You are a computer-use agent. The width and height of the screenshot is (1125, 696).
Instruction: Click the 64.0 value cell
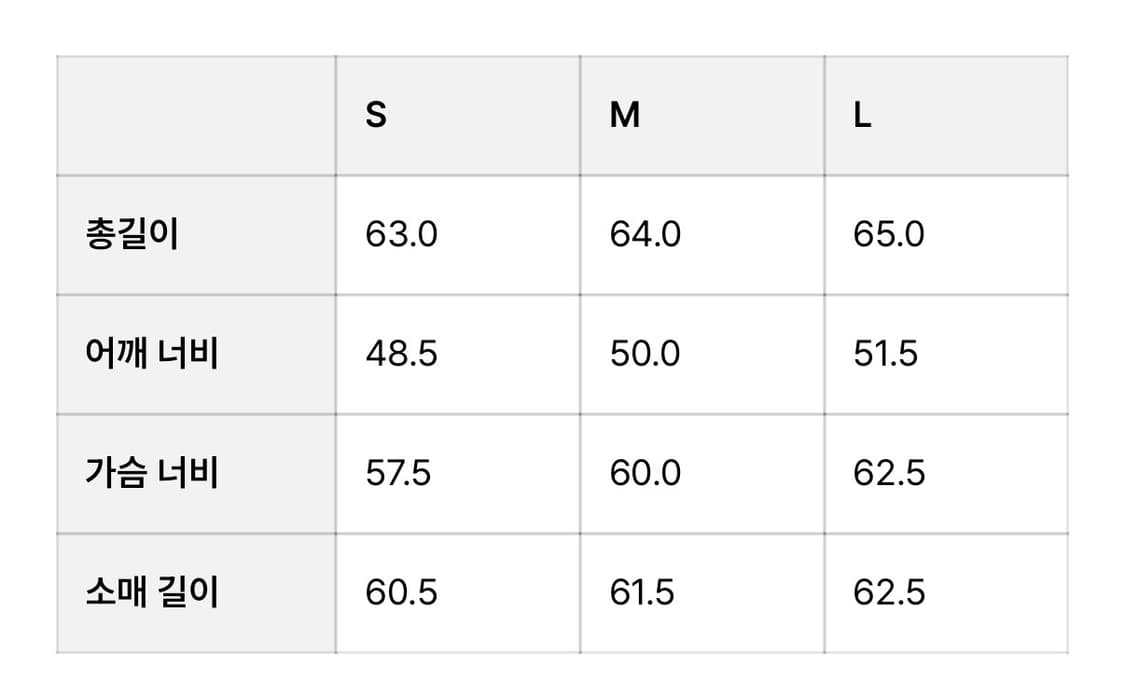(x=645, y=235)
